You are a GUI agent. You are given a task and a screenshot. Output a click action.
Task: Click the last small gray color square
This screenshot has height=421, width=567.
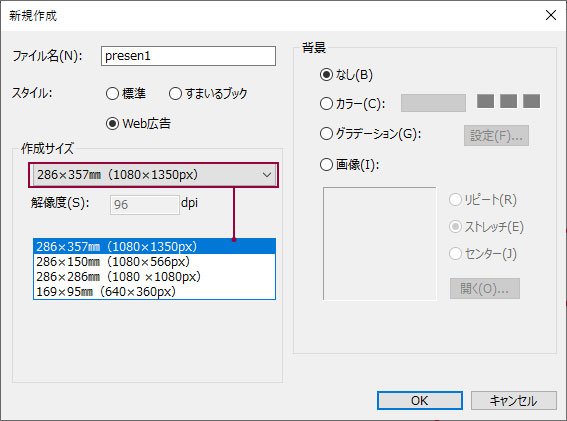[x=531, y=101]
